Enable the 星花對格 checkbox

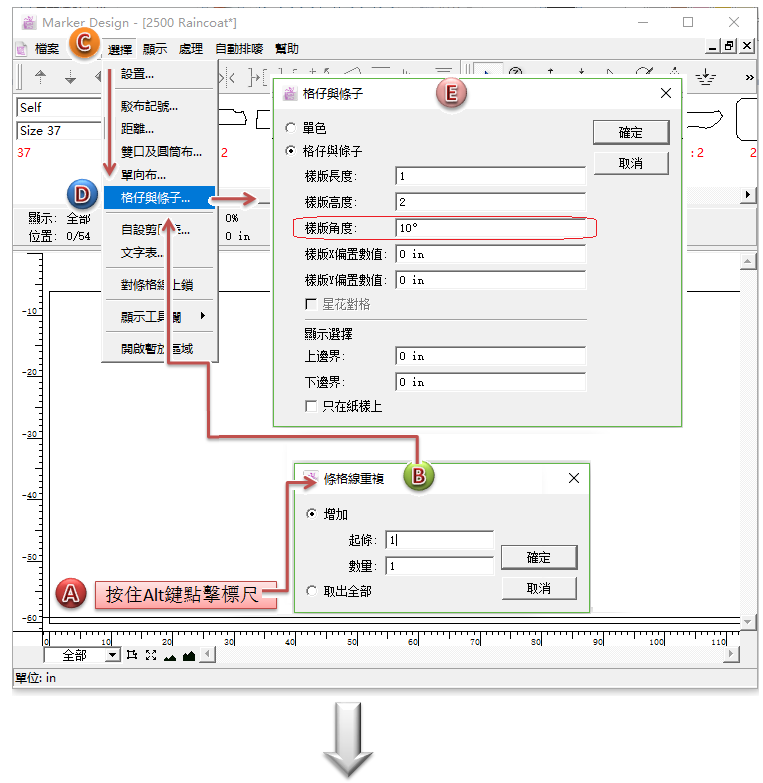coord(311,304)
